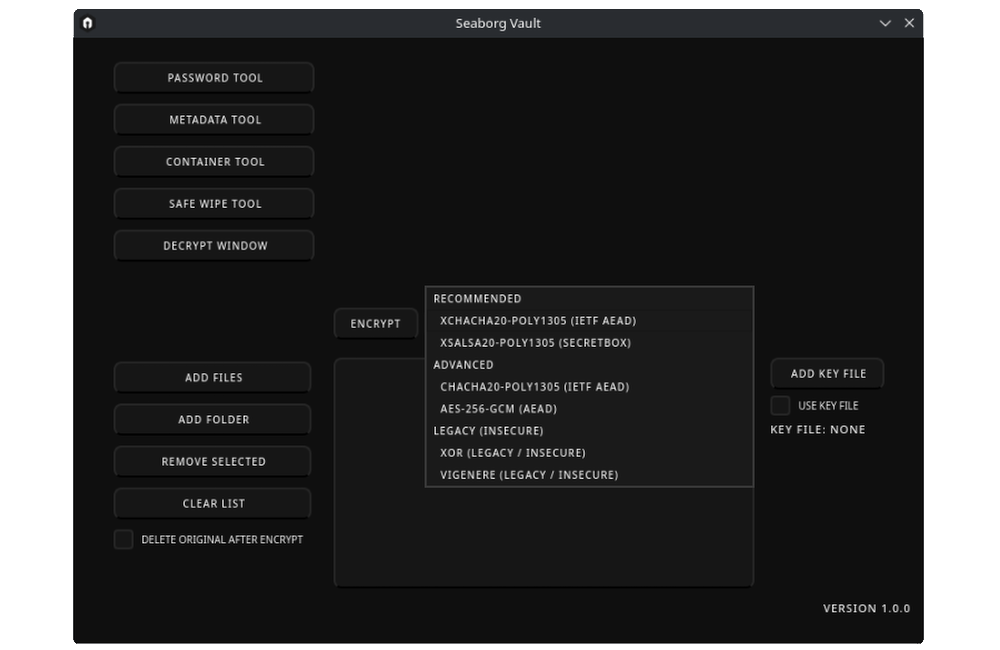Select XOR (Legacy / Insecure) option

589,453
